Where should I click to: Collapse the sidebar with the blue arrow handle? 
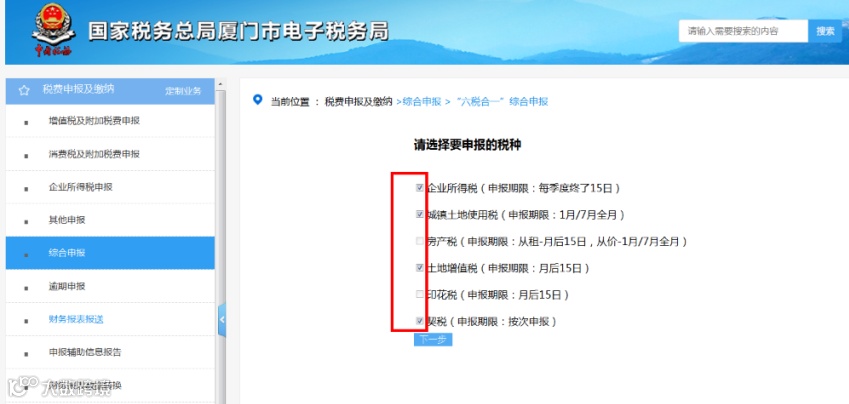click(x=221, y=320)
